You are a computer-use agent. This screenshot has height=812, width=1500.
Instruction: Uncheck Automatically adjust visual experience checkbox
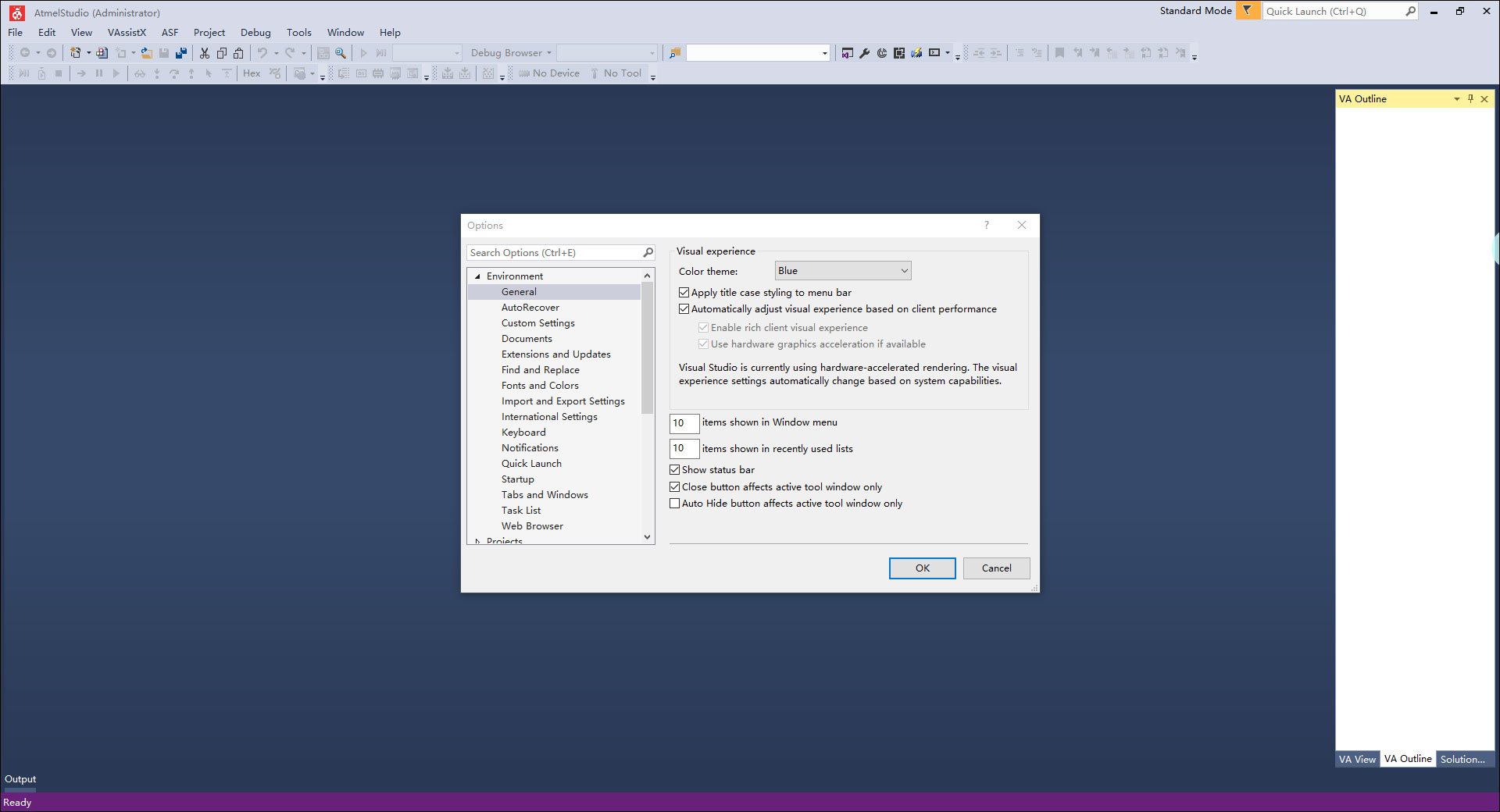click(684, 309)
